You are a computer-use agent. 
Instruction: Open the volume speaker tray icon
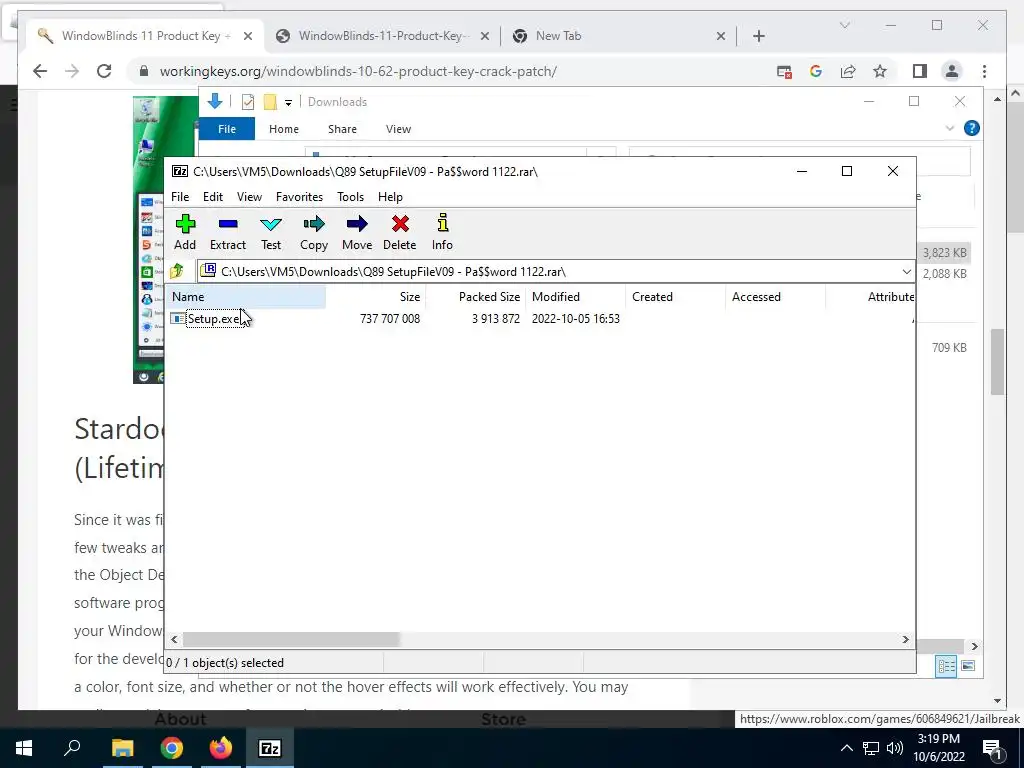pyautogui.click(x=895, y=748)
